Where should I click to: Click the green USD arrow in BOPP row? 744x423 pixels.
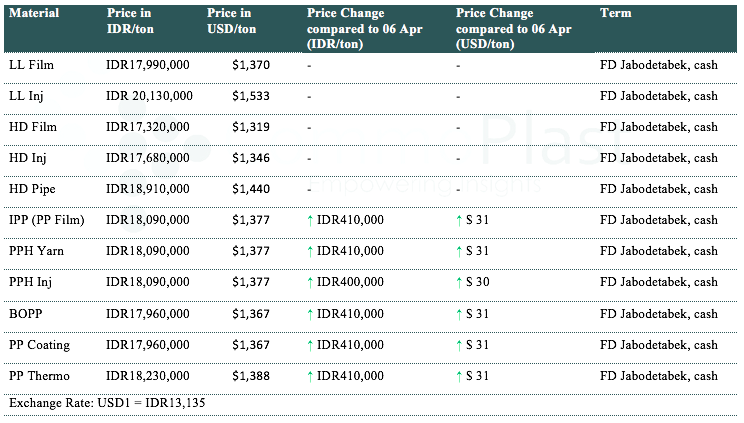[459, 314]
